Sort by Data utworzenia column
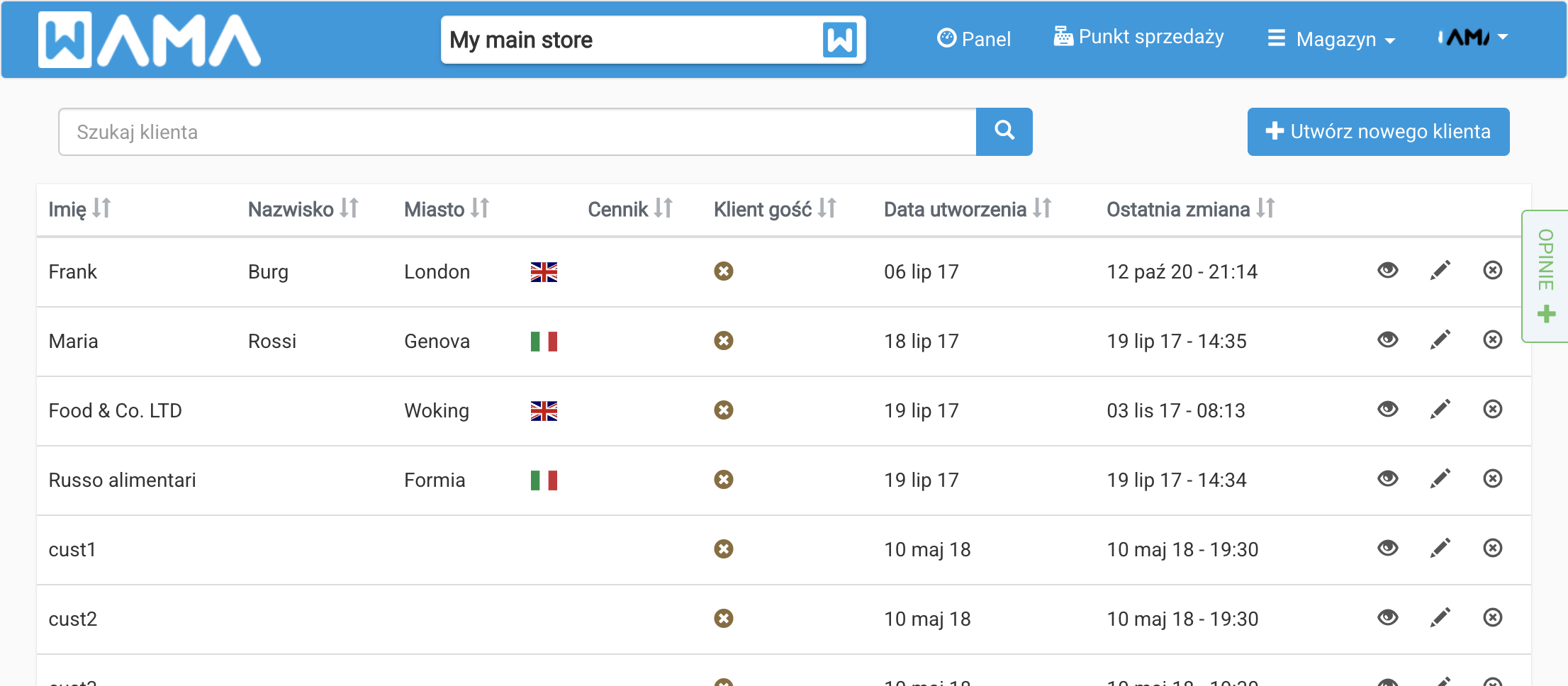 (x=968, y=209)
